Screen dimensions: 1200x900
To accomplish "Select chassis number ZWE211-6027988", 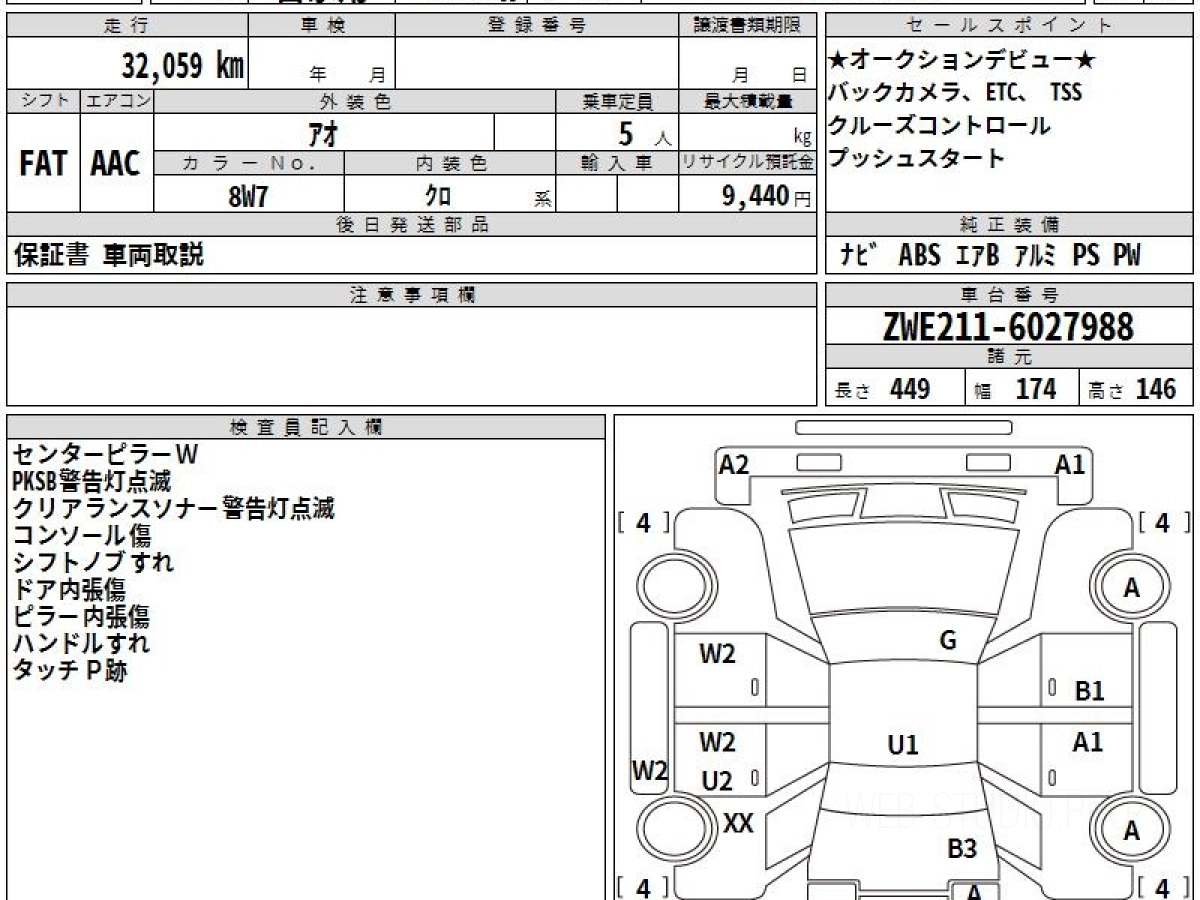I will pyautogui.click(x=1008, y=327).
